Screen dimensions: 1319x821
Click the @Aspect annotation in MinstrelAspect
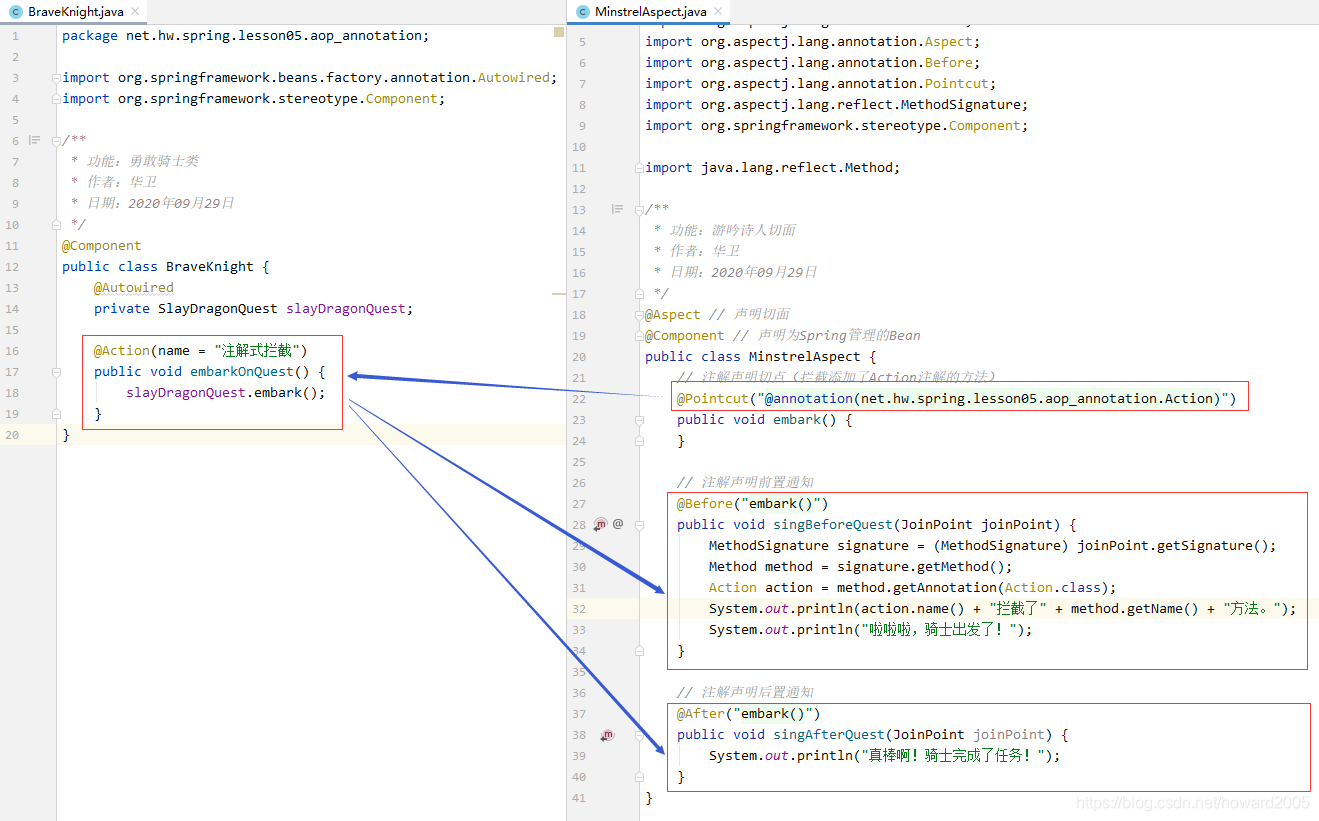coord(673,315)
